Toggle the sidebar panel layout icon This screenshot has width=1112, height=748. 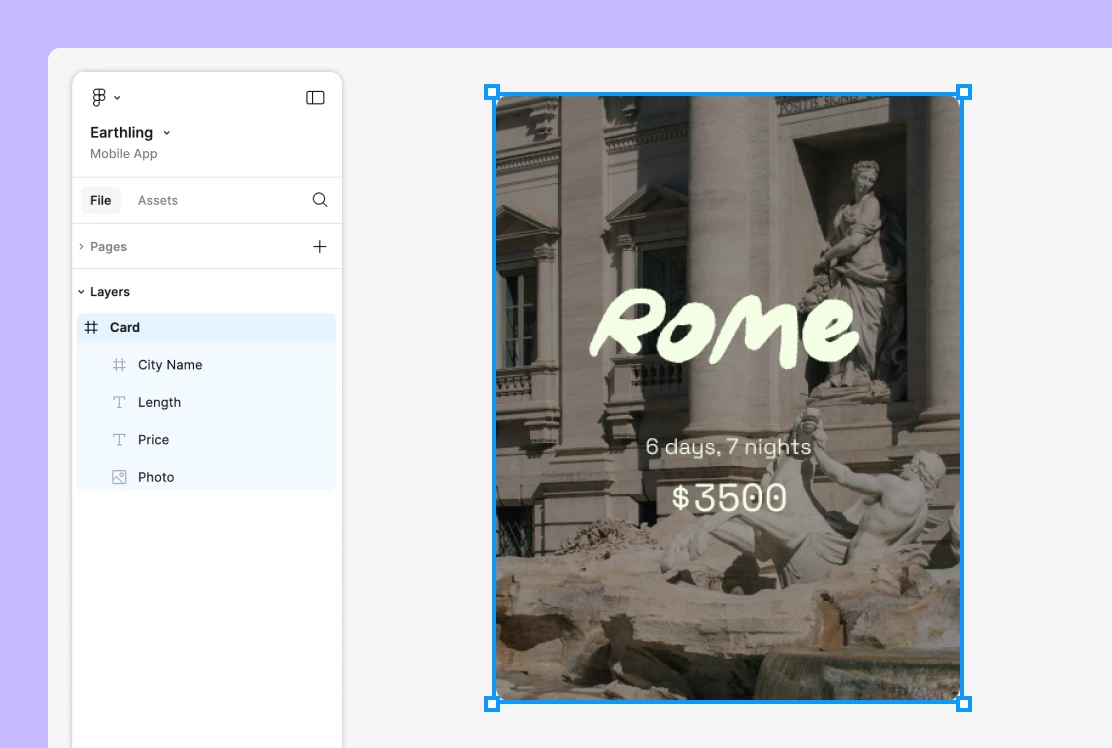click(x=315, y=98)
